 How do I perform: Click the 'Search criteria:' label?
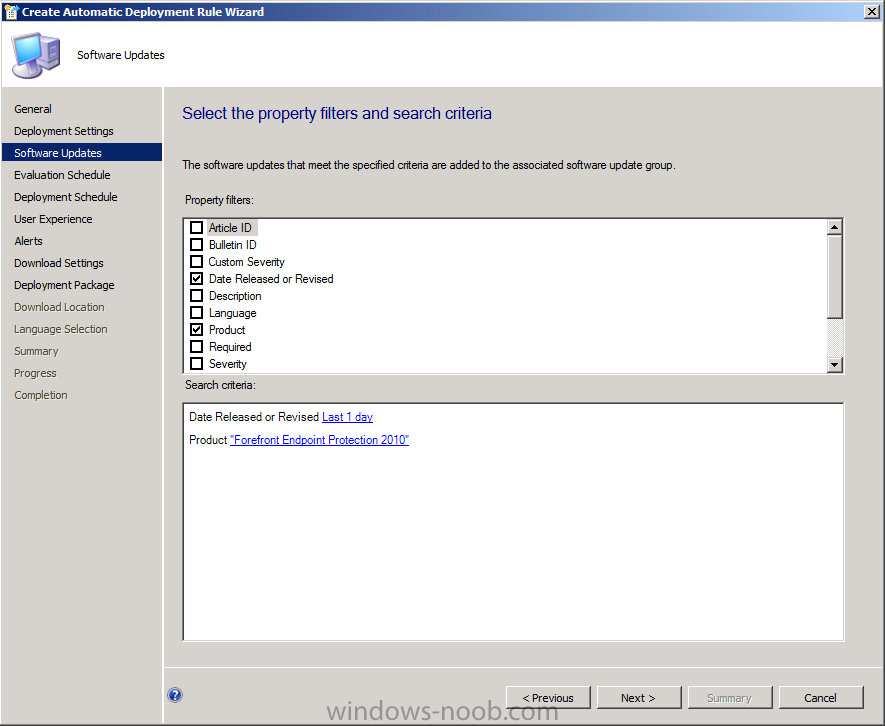point(220,385)
